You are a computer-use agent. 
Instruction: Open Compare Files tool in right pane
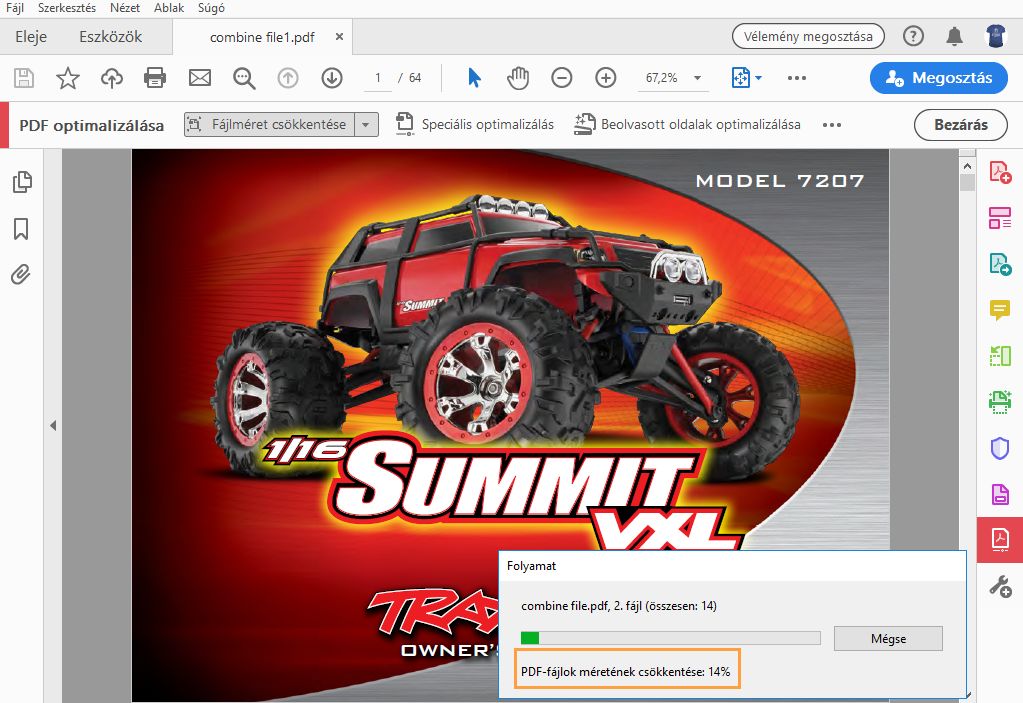click(x=1000, y=356)
